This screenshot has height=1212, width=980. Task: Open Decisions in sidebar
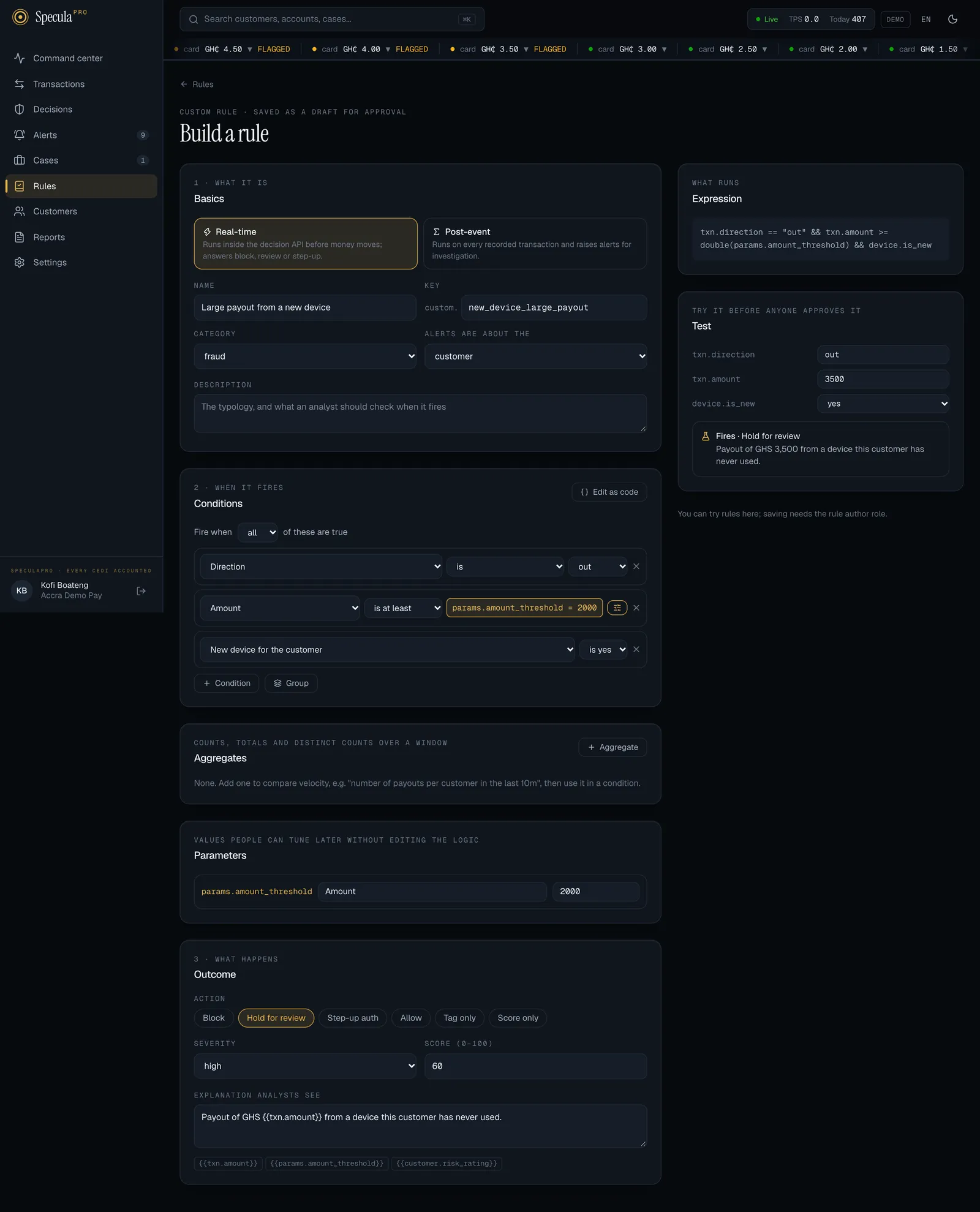coord(81,109)
